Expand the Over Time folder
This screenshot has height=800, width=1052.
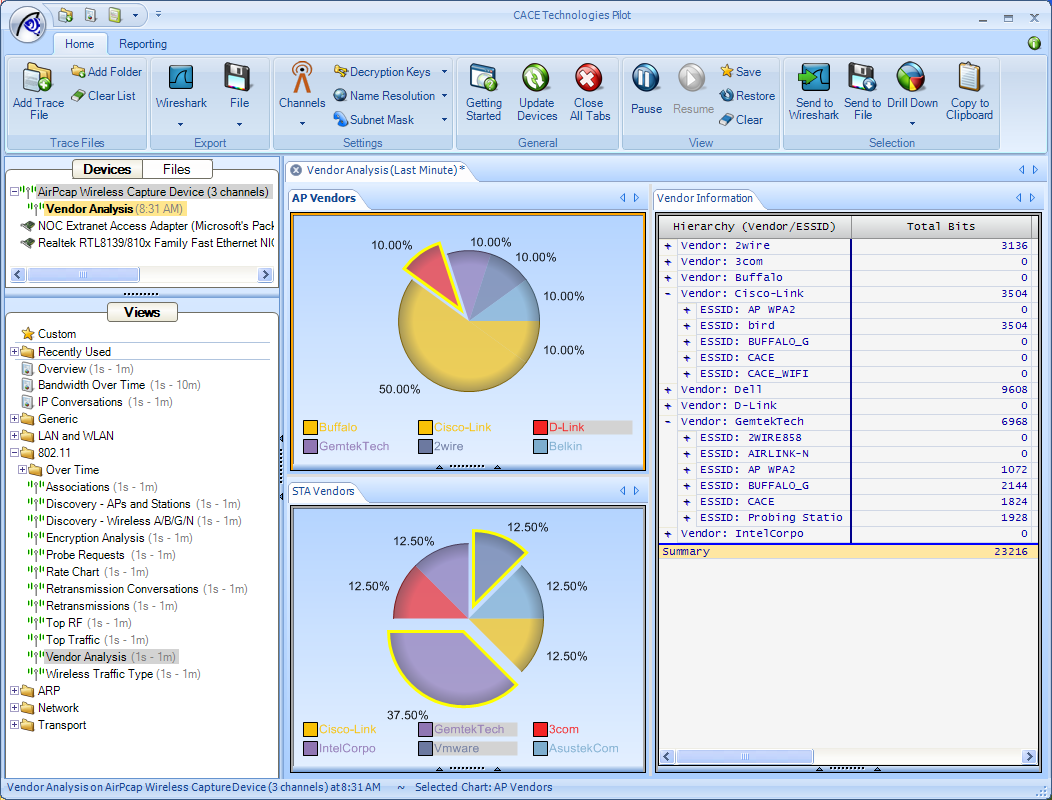coord(22,470)
